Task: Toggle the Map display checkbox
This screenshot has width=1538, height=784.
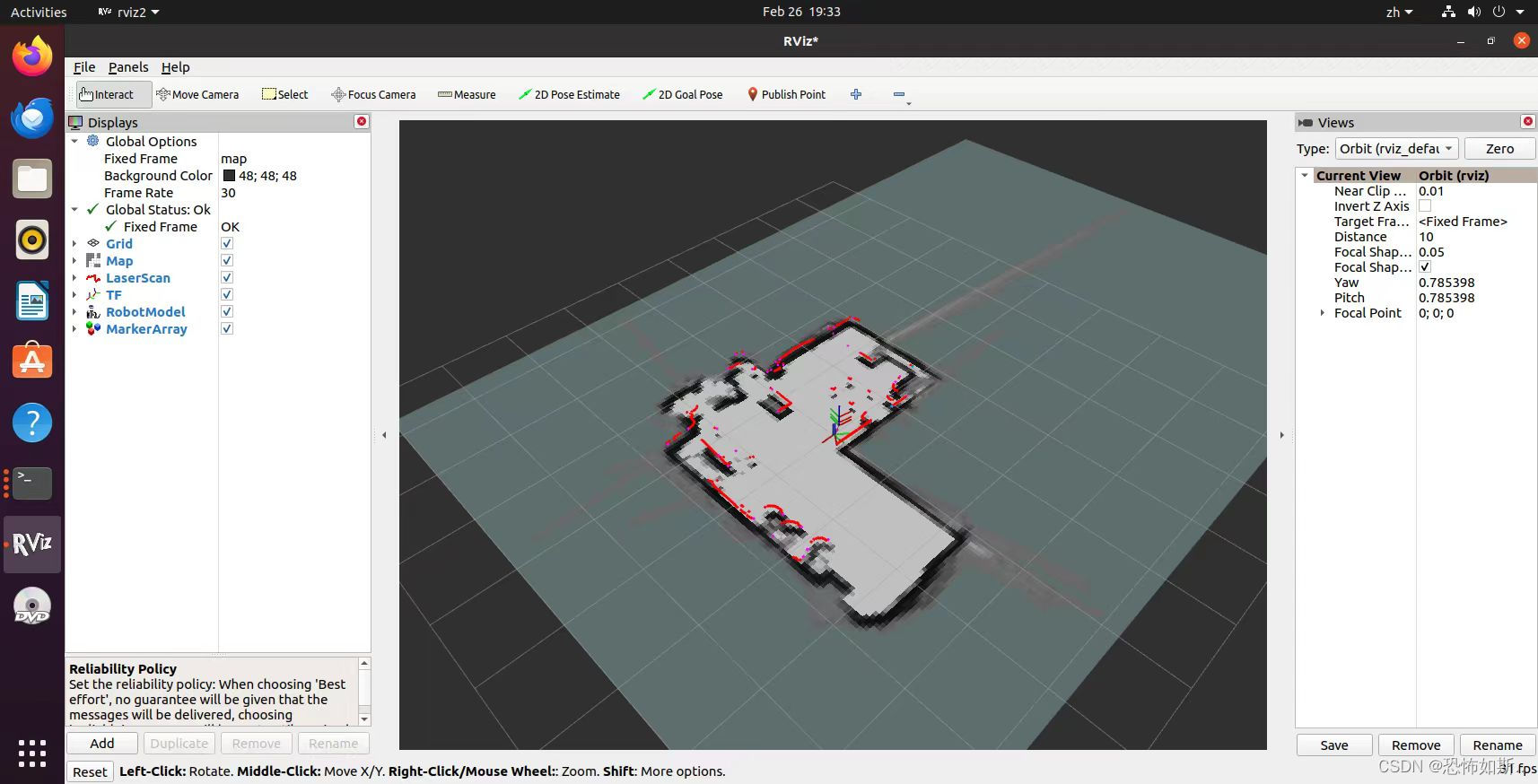Action: (x=227, y=260)
